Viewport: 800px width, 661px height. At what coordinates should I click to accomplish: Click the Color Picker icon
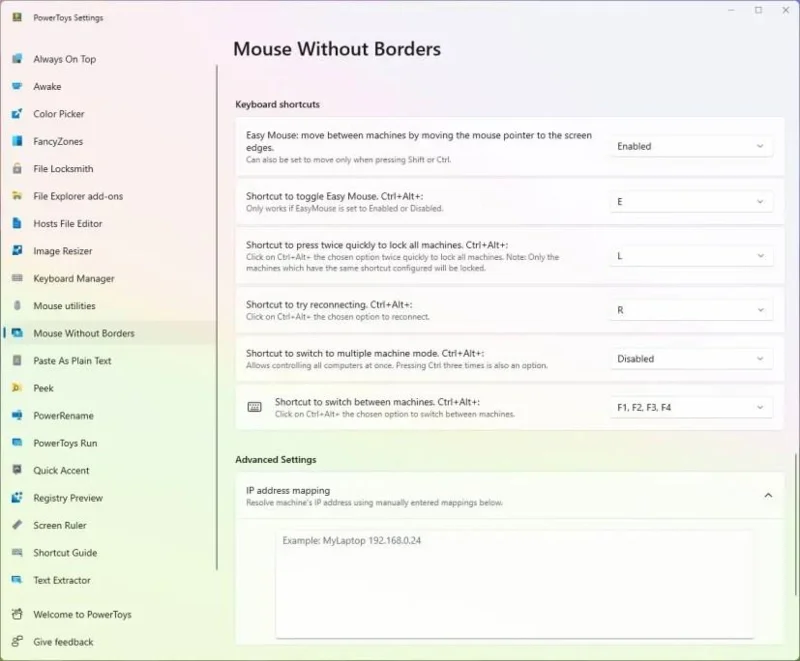[17, 114]
